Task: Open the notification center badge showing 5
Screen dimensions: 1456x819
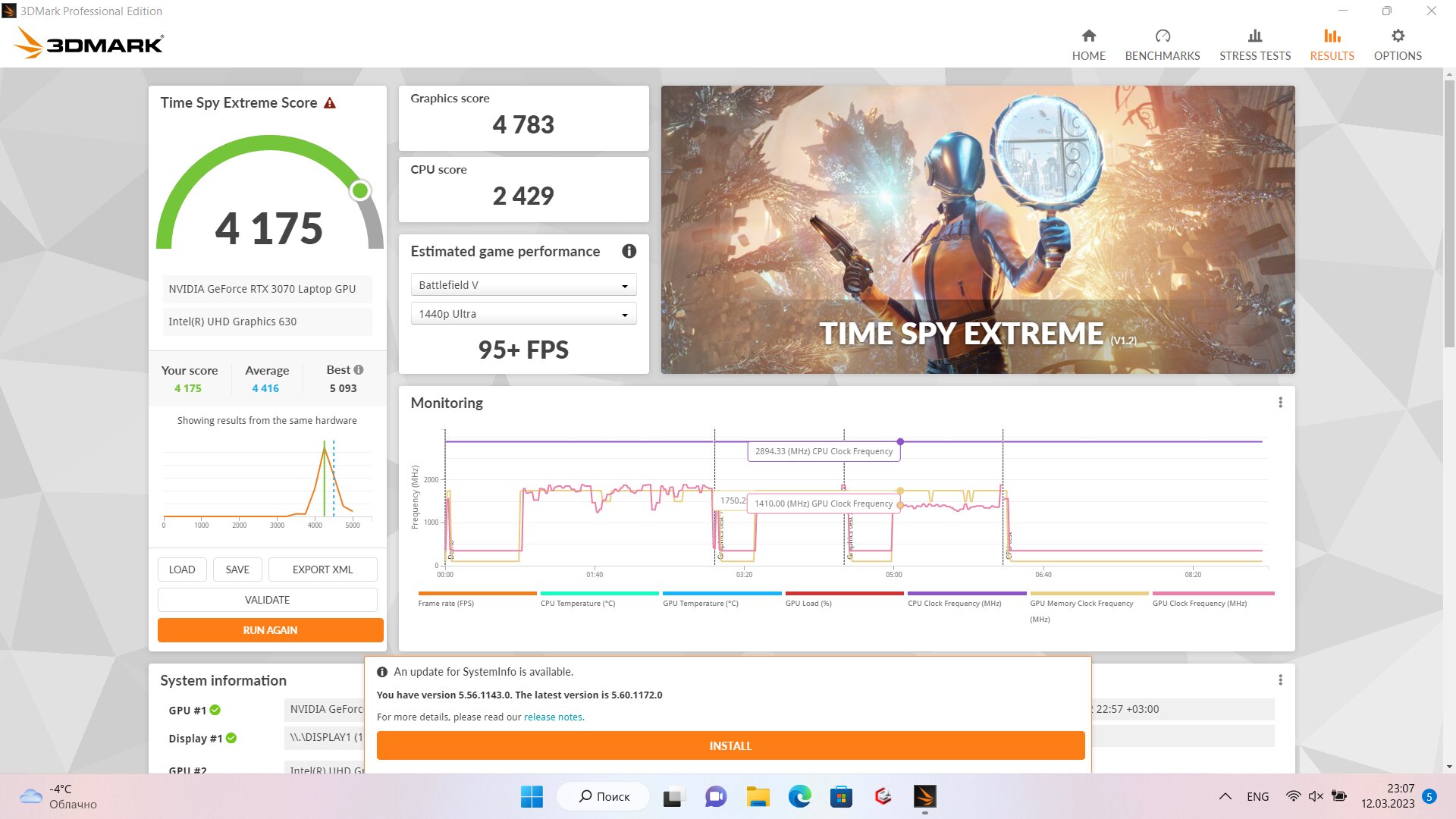Action: click(1429, 796)
